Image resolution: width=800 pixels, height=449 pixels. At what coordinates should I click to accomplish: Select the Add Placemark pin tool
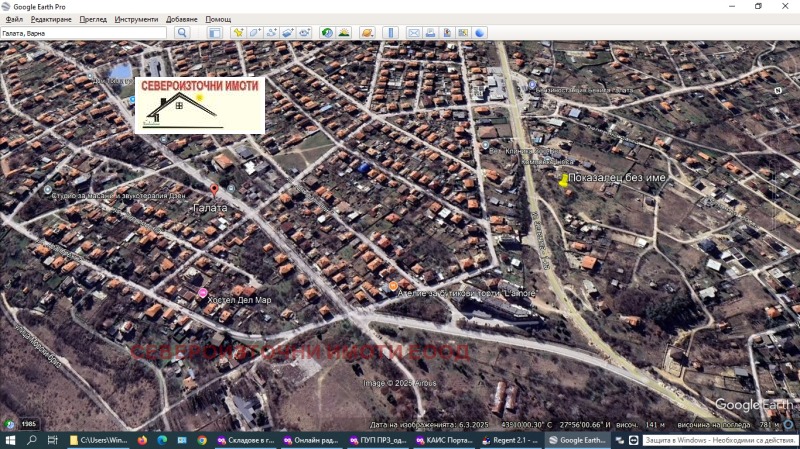coord(238,33)
